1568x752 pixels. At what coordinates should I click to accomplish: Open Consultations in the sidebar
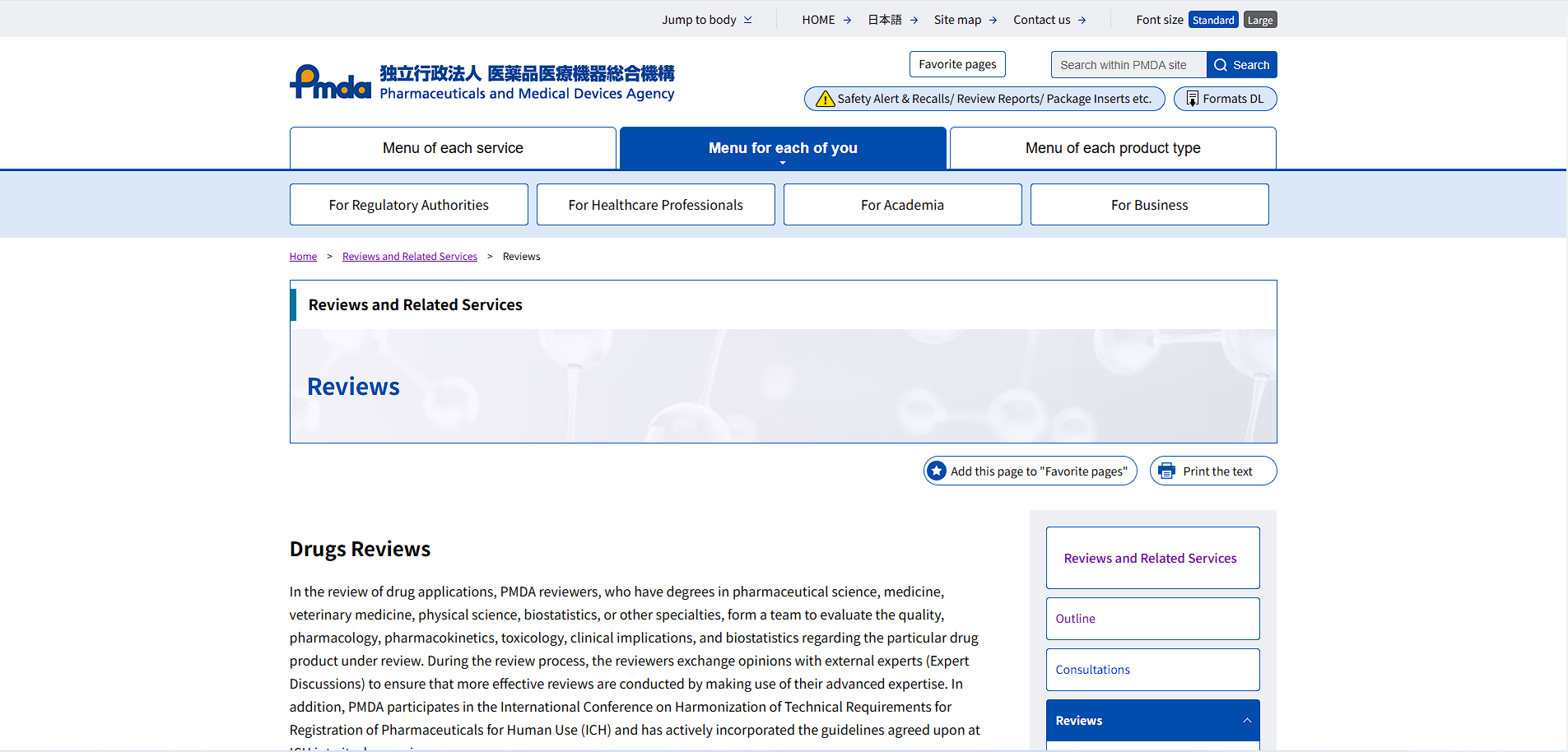click(x=1092, y=670)
